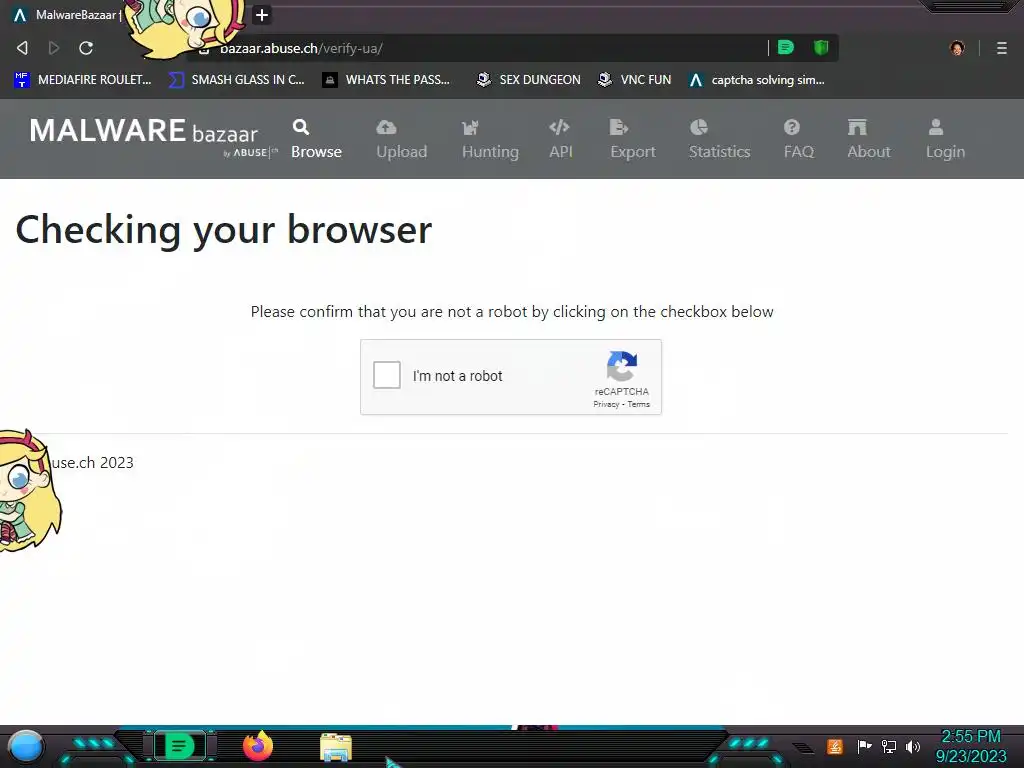Open the About page
Screen dimensions: 1024x768
pos(869,139)
